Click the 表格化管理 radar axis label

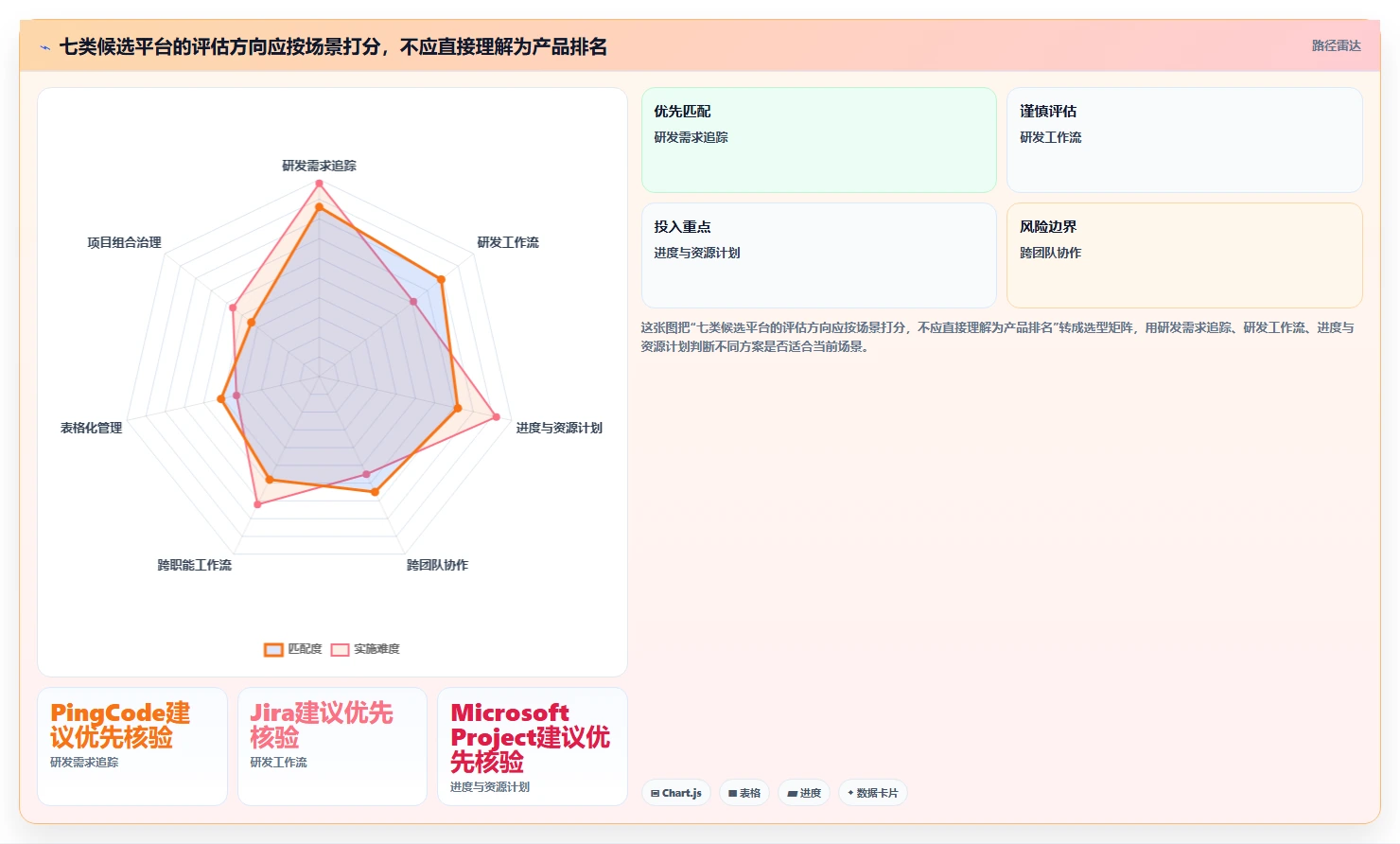(x=91, y=428)
